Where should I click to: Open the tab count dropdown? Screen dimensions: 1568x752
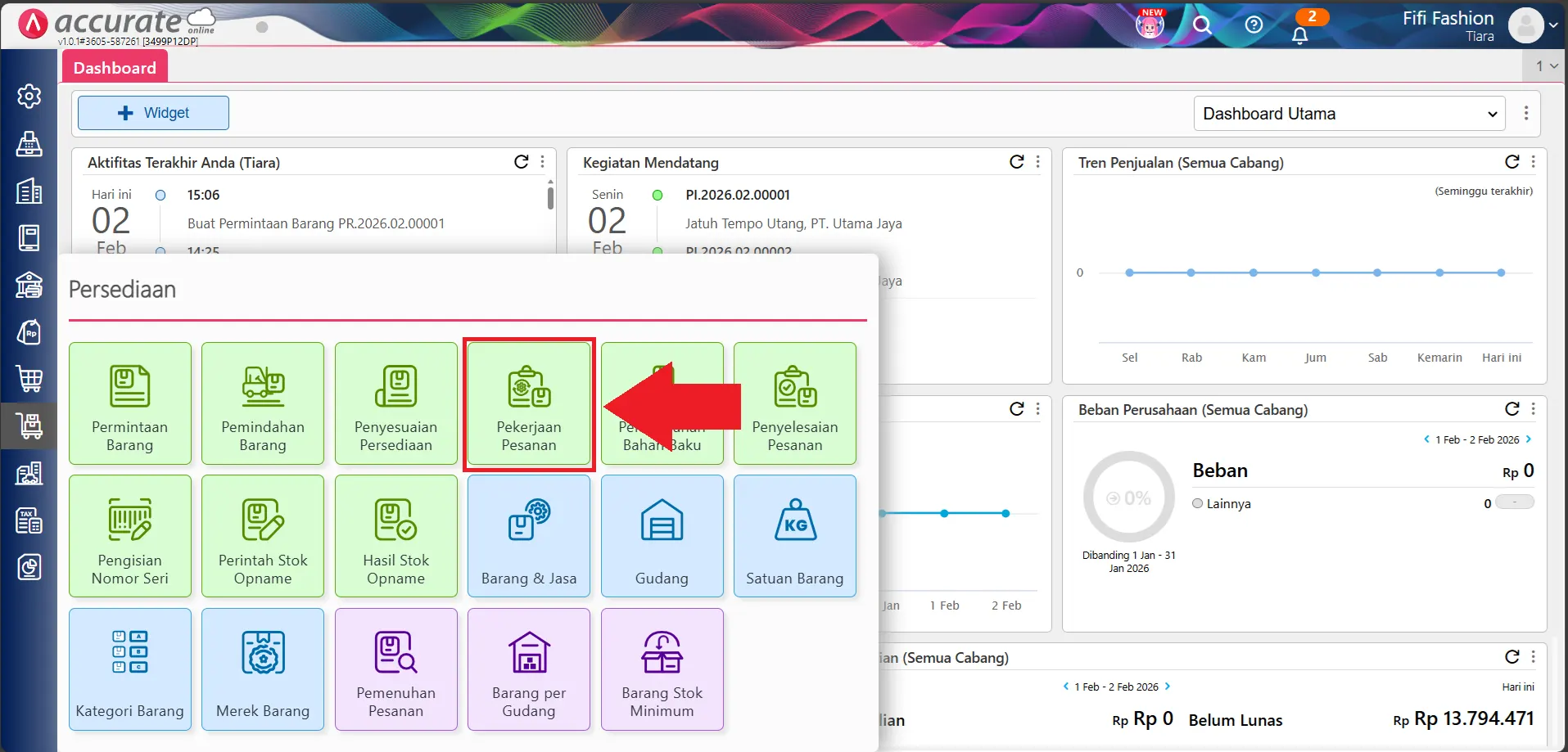[1546, 66]
